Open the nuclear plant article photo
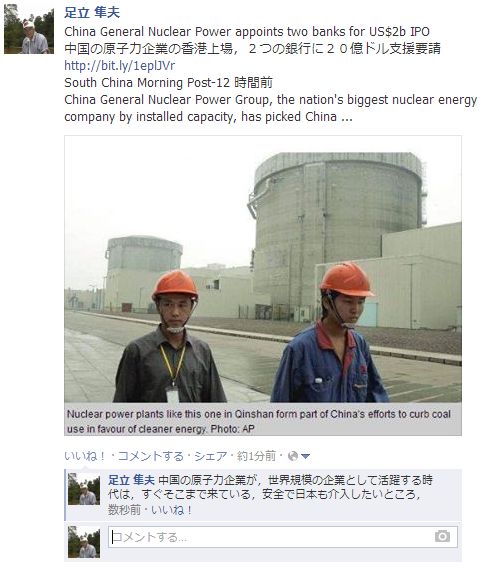 click(263, 269)
